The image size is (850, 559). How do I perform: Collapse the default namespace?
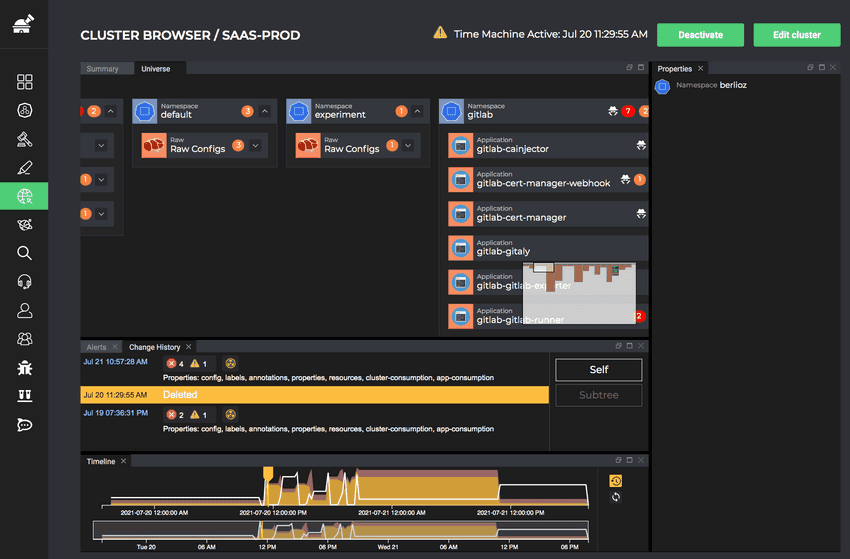(x=265, y=112)
